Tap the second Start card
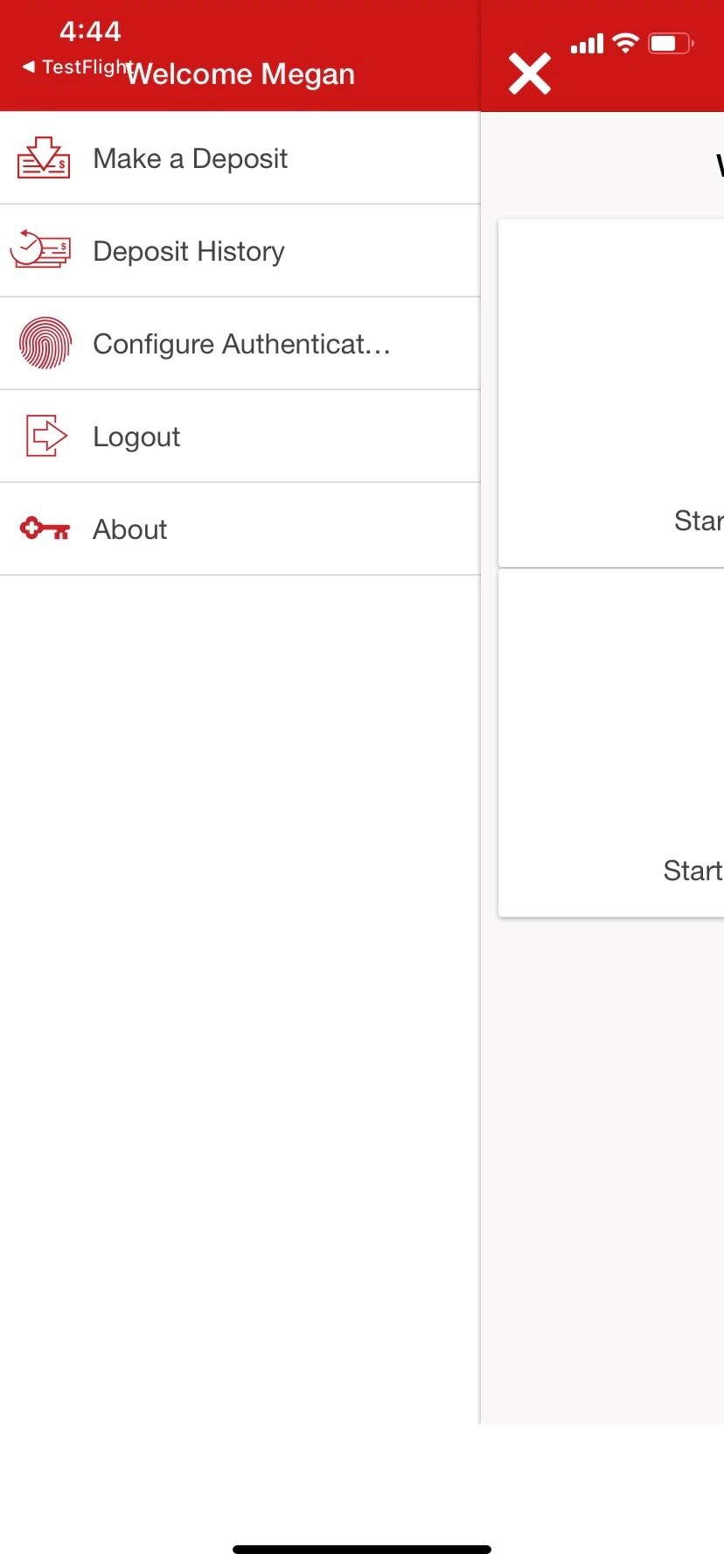The height and width of the screenshot is (1568, 724). tap(611, 744)
